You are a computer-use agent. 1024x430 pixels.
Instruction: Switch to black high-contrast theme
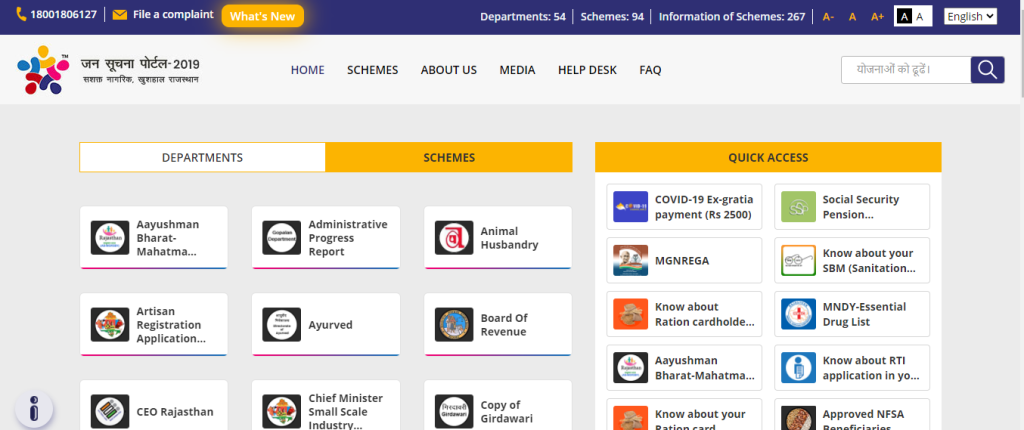tap(904, 16)
